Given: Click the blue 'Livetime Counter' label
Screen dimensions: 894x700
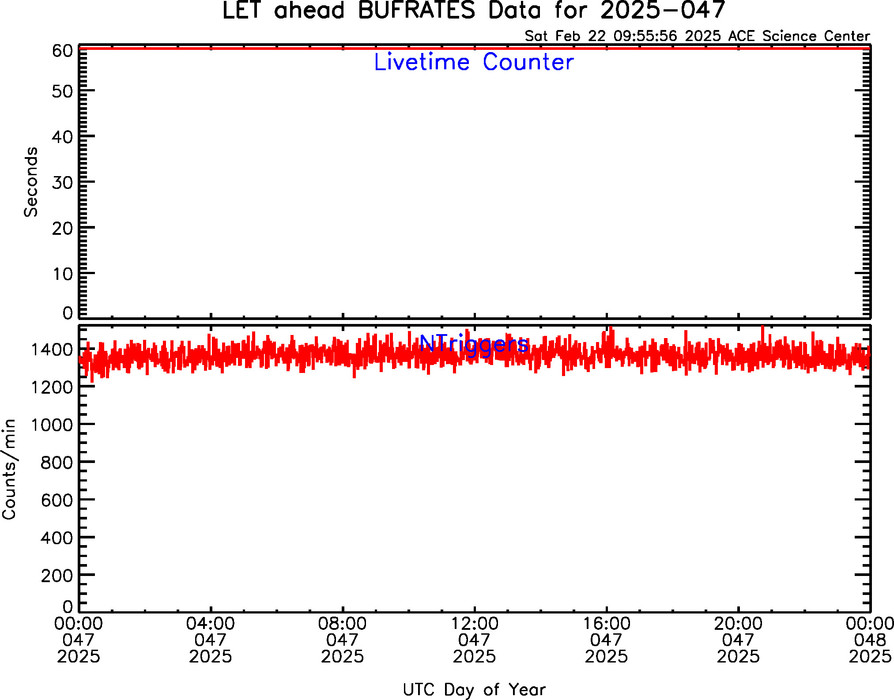Looking at the screenshot, I should [473, 62].
